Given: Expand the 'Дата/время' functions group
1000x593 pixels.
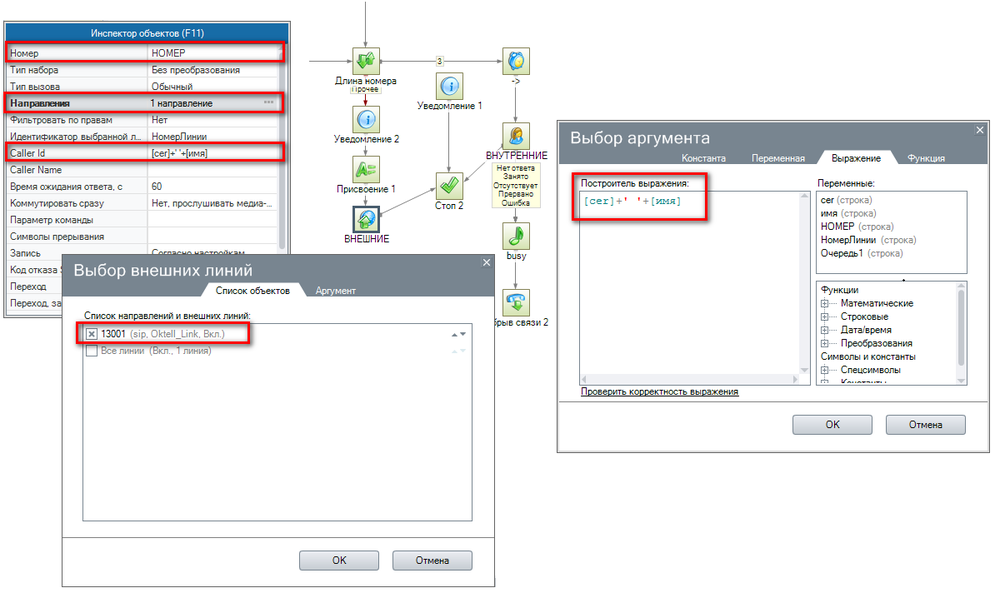Looking at the screenshot, I should click(825, 330).
